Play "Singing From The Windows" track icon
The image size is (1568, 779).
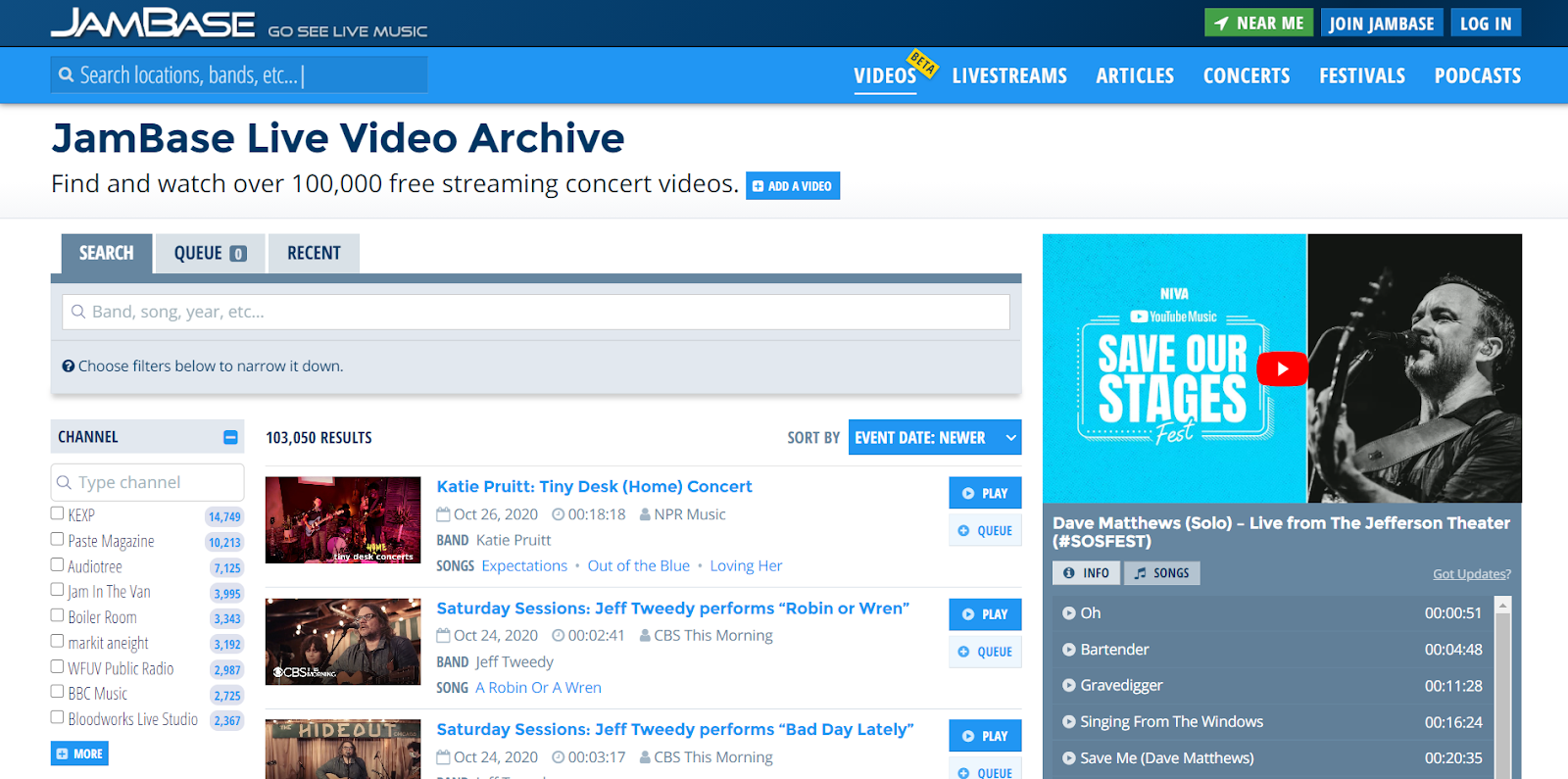click(x=1069, y=722)
